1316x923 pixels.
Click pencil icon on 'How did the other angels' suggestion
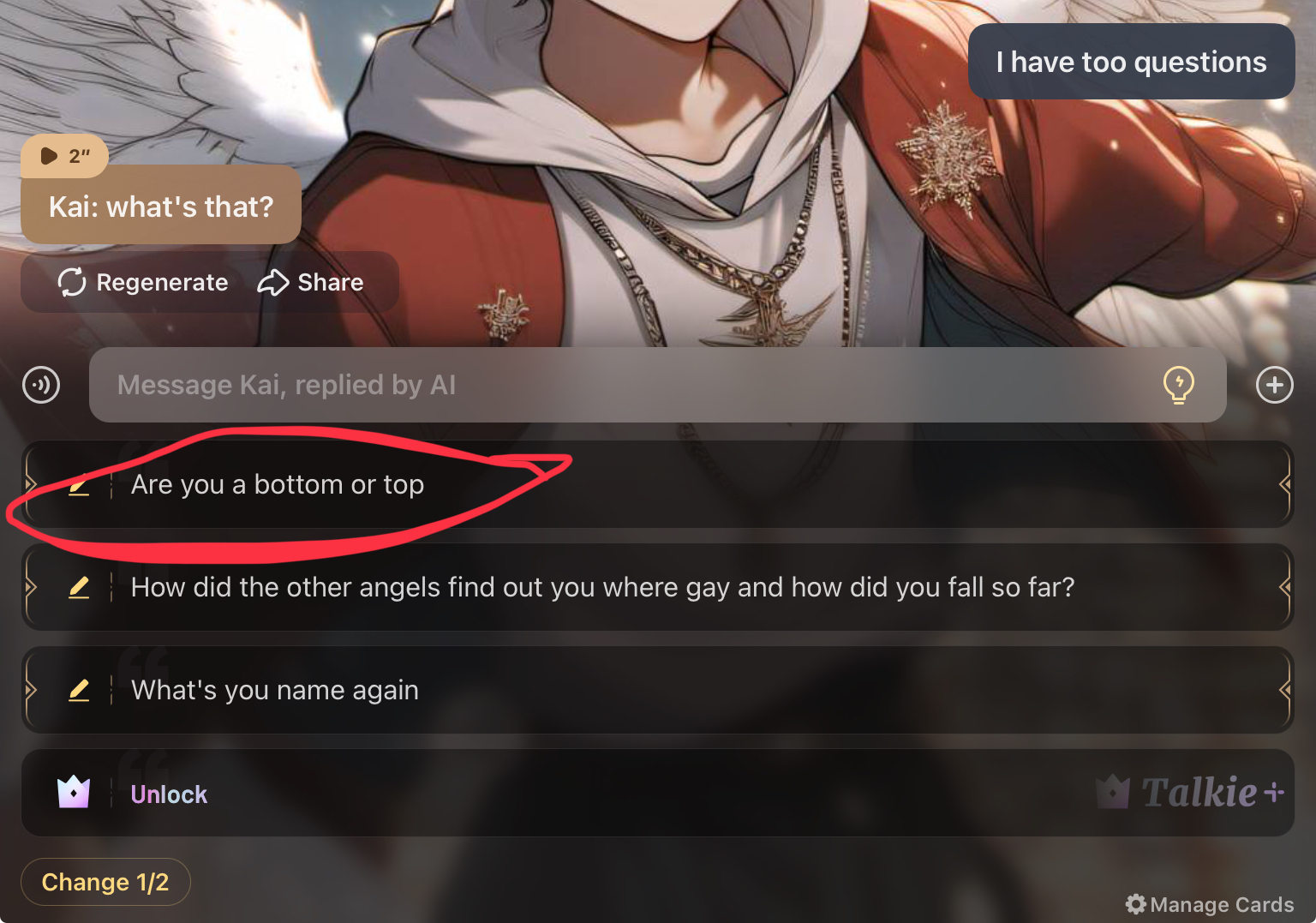click(x=79, y=588)
